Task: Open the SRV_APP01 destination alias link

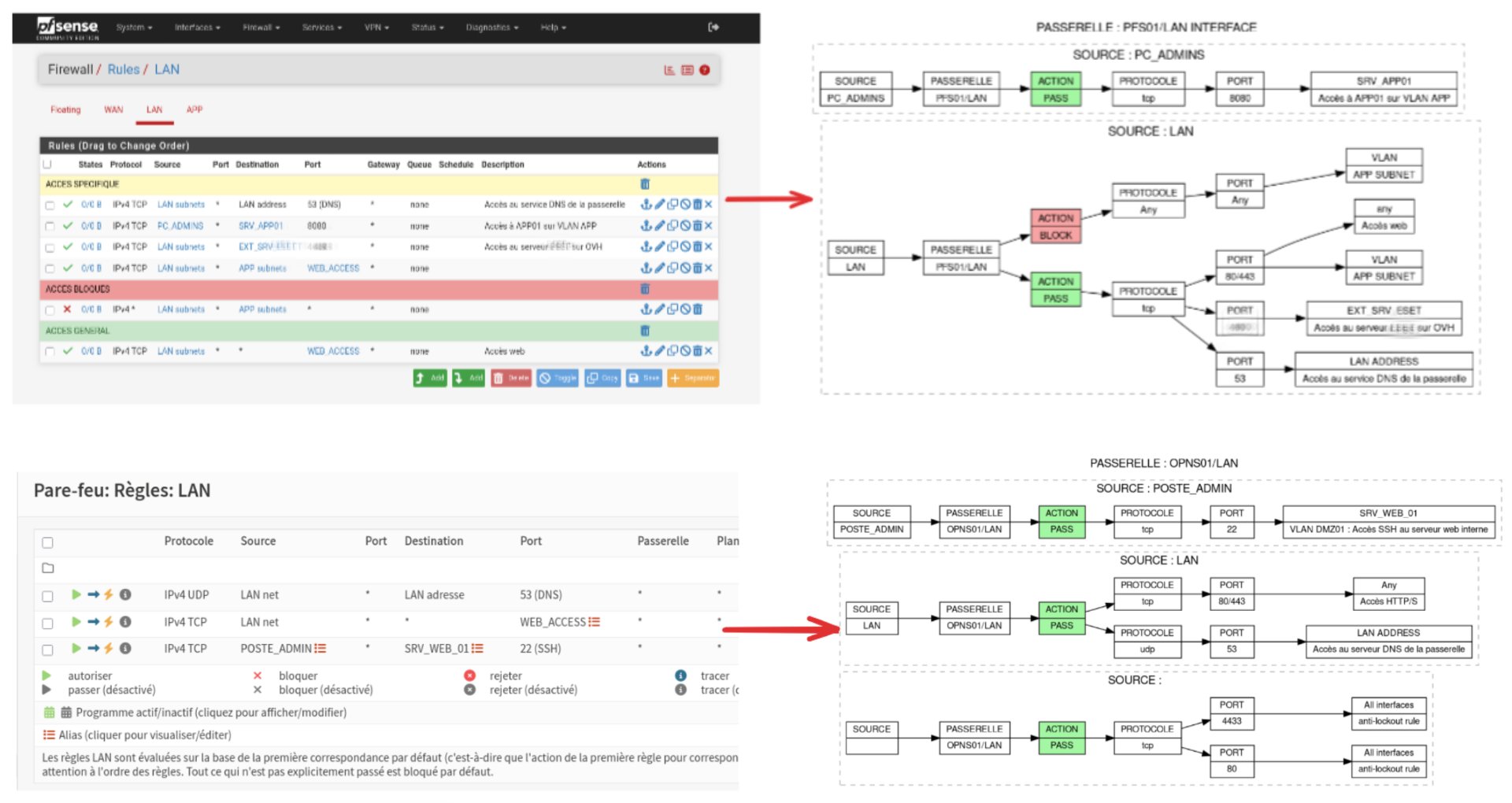Action: pyautogui.click(x=261, y=226)
